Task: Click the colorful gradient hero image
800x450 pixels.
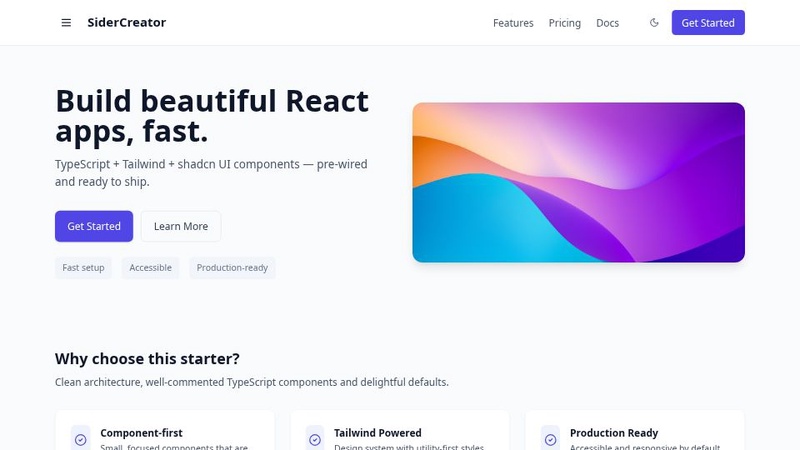Action: coord(579,183)
